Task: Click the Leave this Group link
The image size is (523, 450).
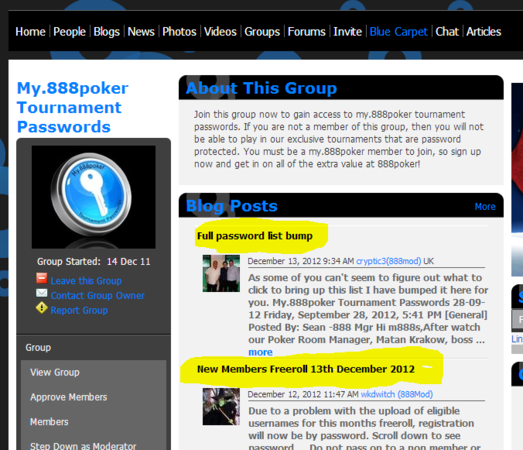Action: (x=86, y=281)
